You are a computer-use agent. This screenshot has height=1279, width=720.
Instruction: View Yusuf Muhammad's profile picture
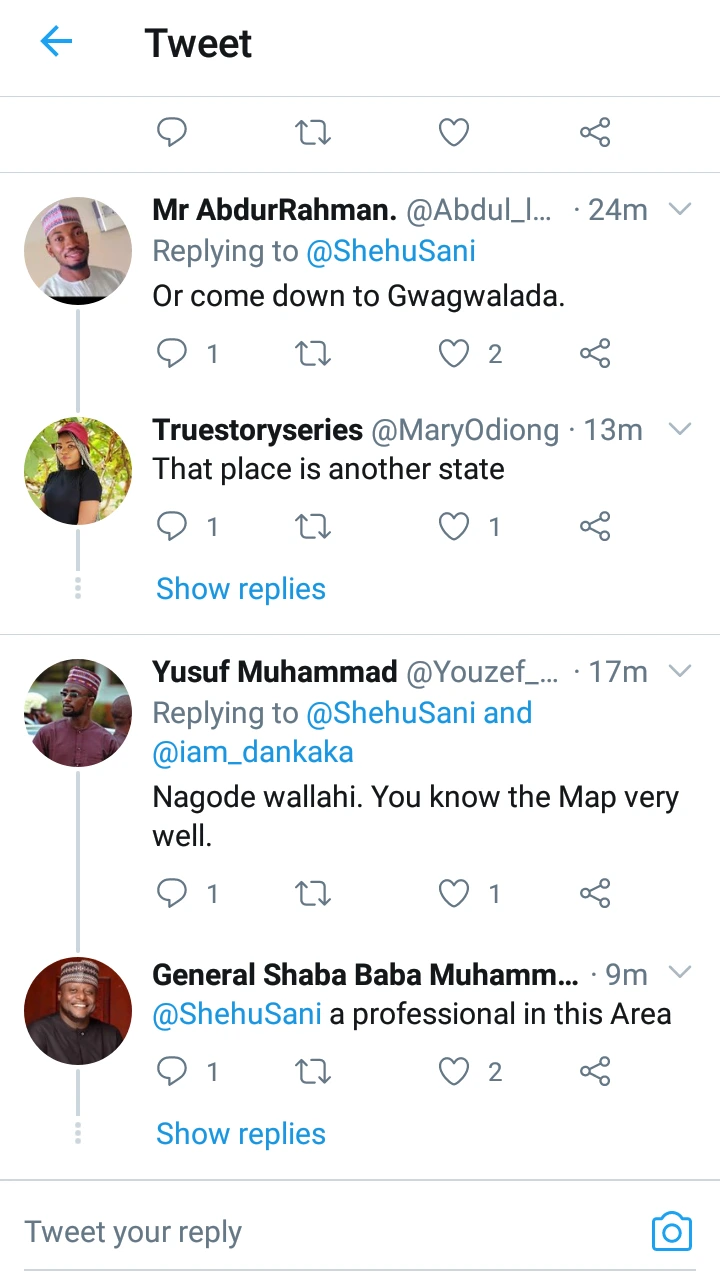coord(78,713)
